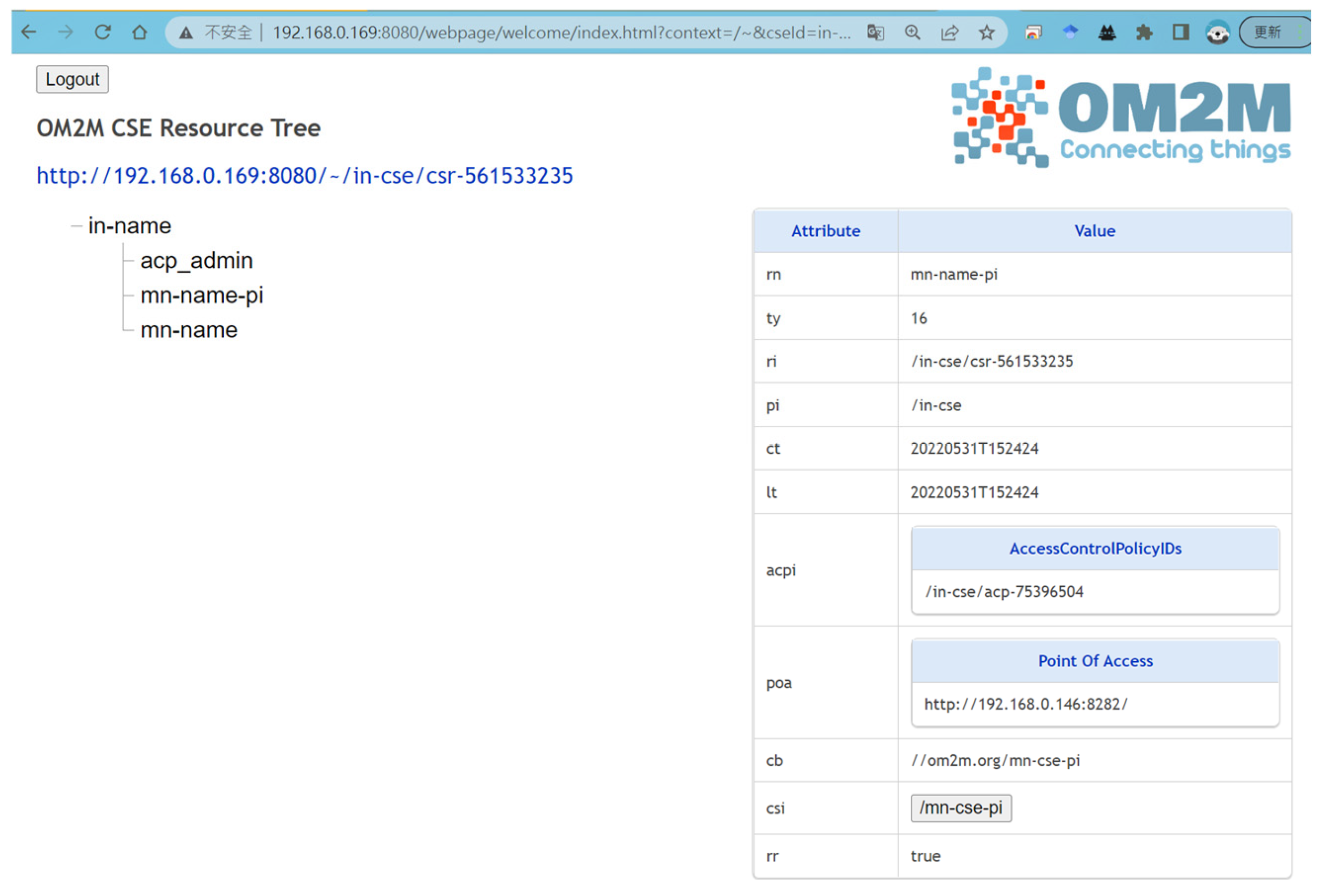Collapse the in-name tree node

pos(76,226)
